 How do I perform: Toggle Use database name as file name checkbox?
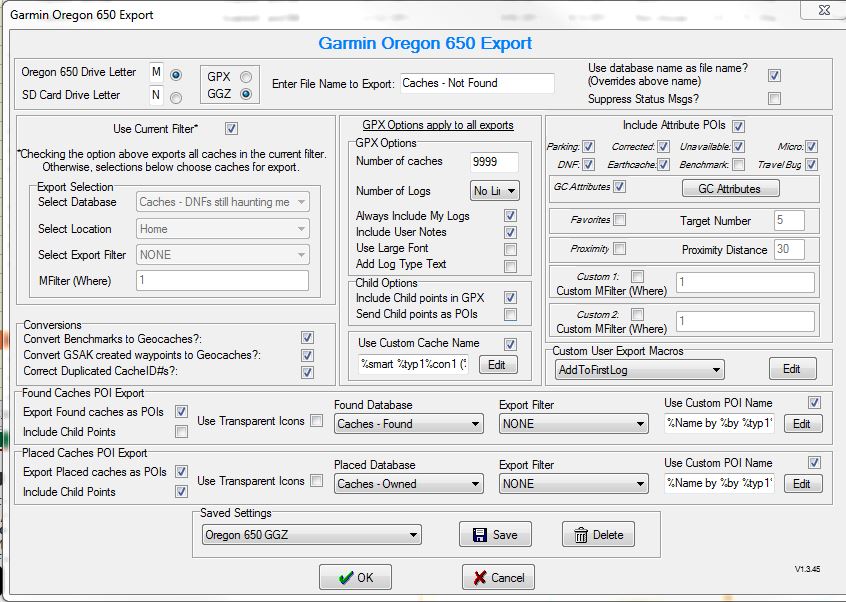coord(774,75)
